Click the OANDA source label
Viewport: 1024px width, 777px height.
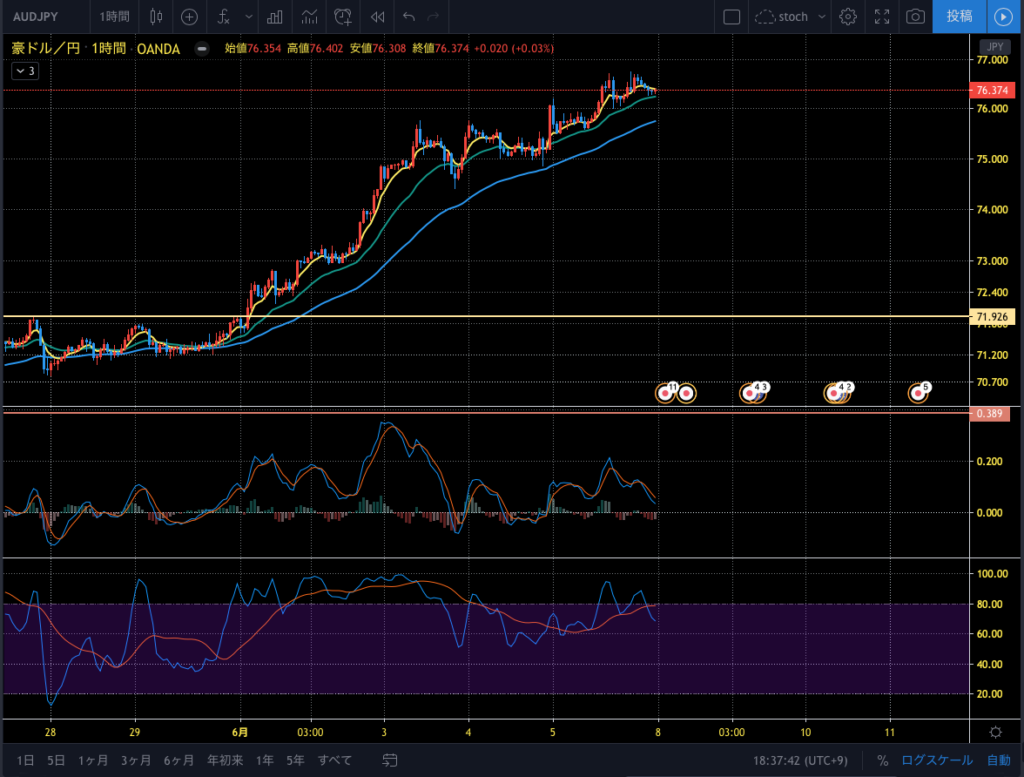(158, 48)
